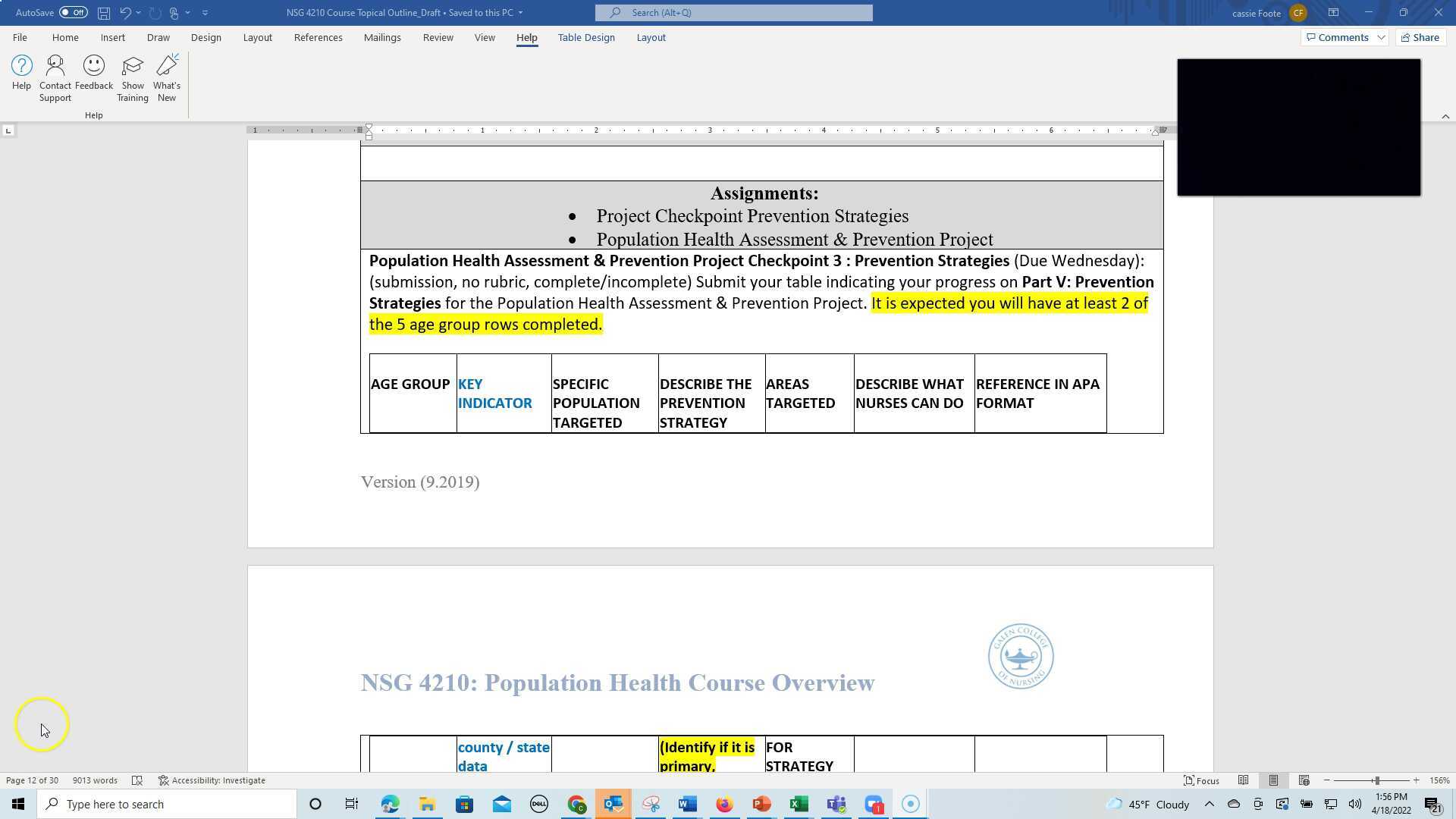Toggle Print Layout view
Screen dimensions: 1456x819
coord(1273,780)
